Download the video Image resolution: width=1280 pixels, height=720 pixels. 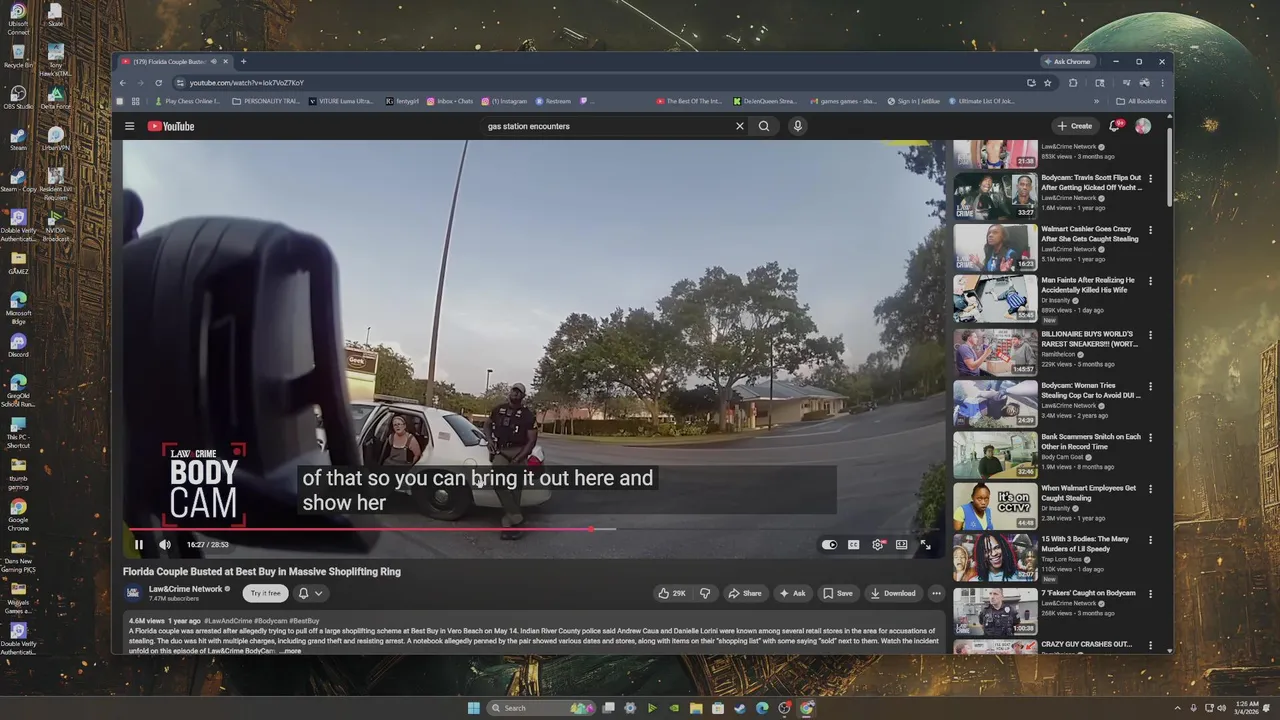coord(893,593)
